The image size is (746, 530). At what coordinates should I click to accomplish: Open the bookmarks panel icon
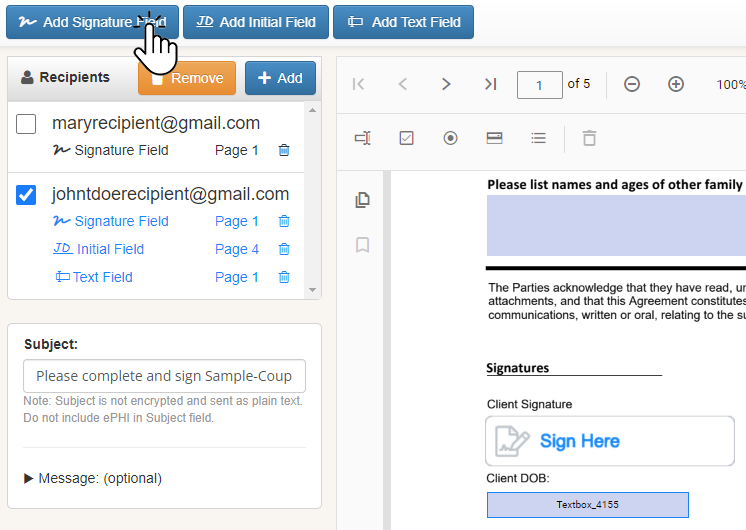coord(363,245)
